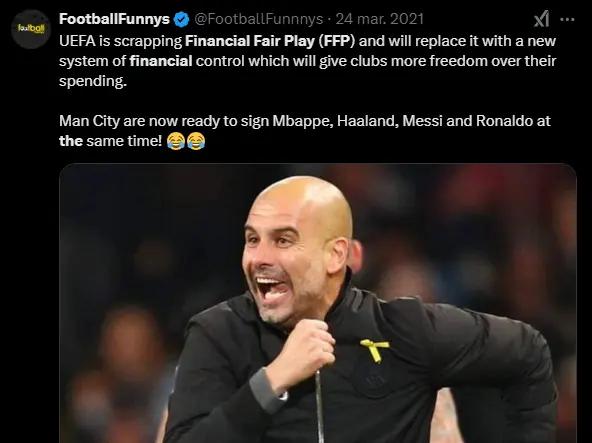Click the bold word financial

(161, 61)
